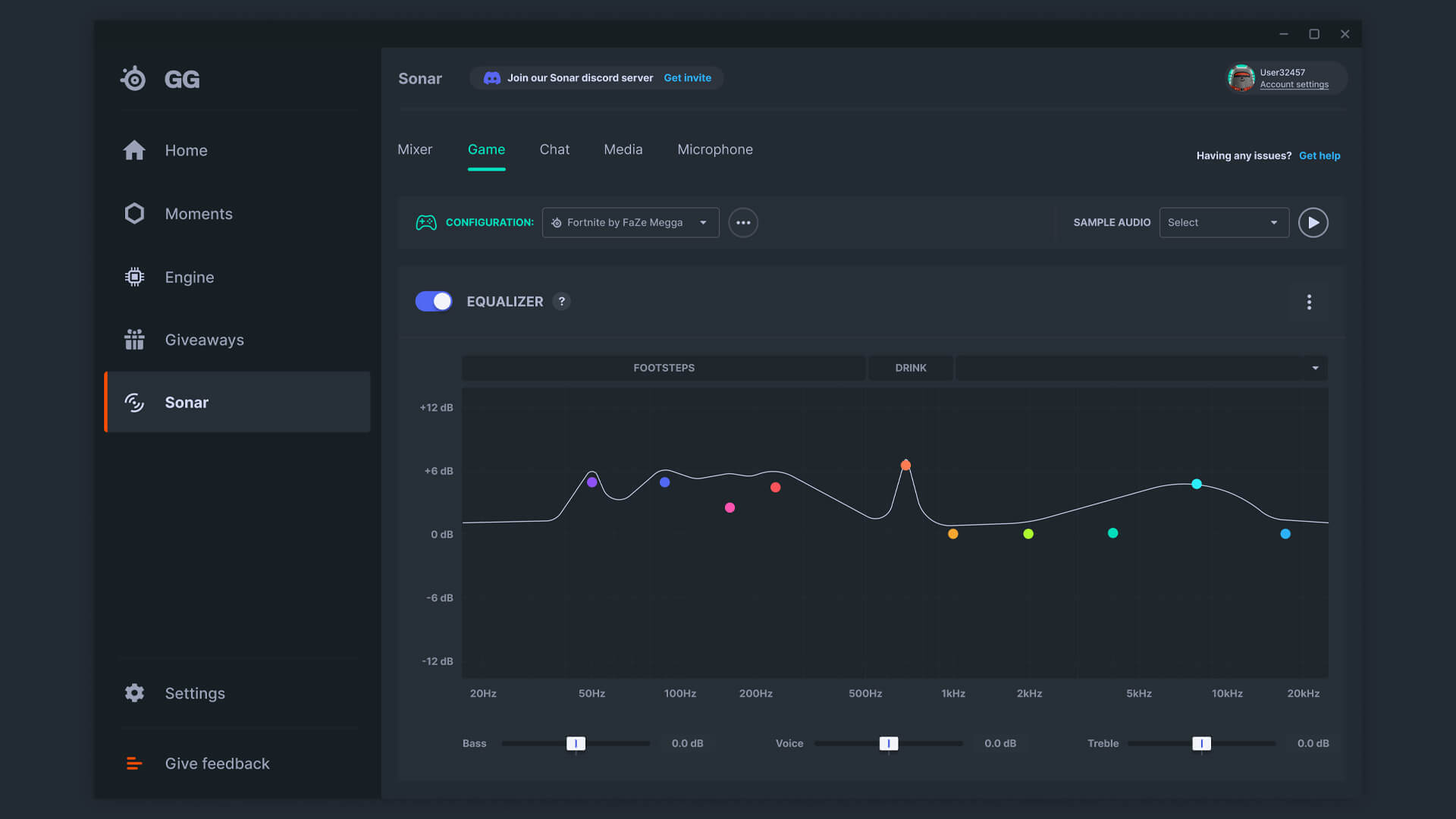
Task: Play the sample audio
Action: tap(1313, 223)
